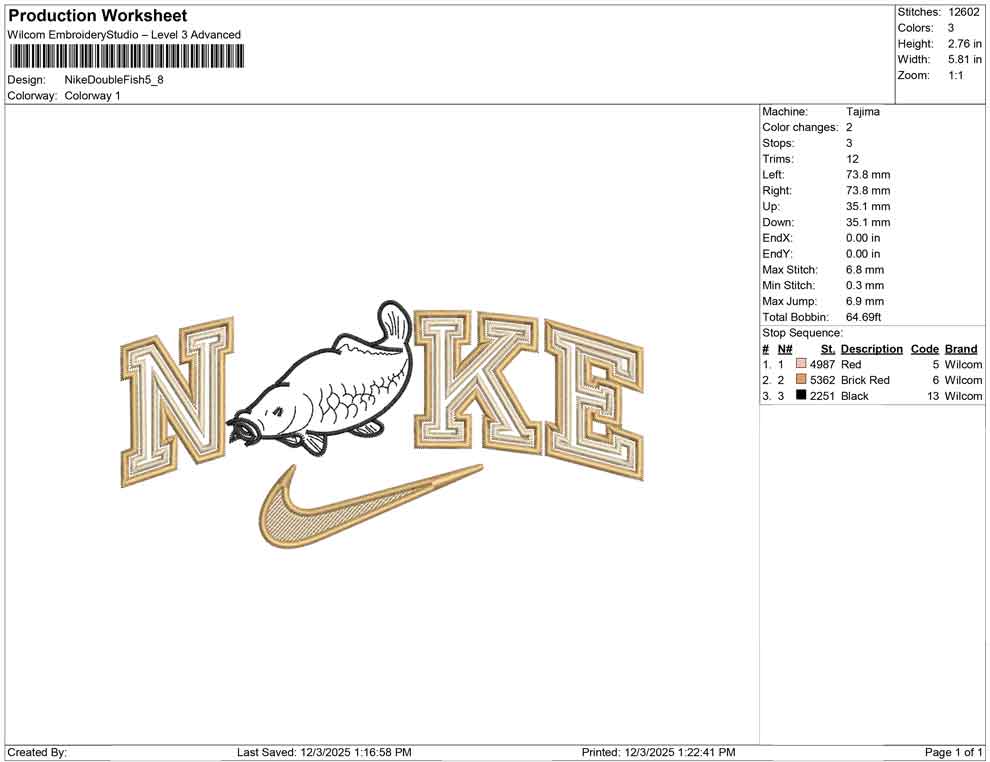This screenshot has width=990, height=762.
Task: Click the Brand column header
Action: pyautogui.click(x=961, y=348)
